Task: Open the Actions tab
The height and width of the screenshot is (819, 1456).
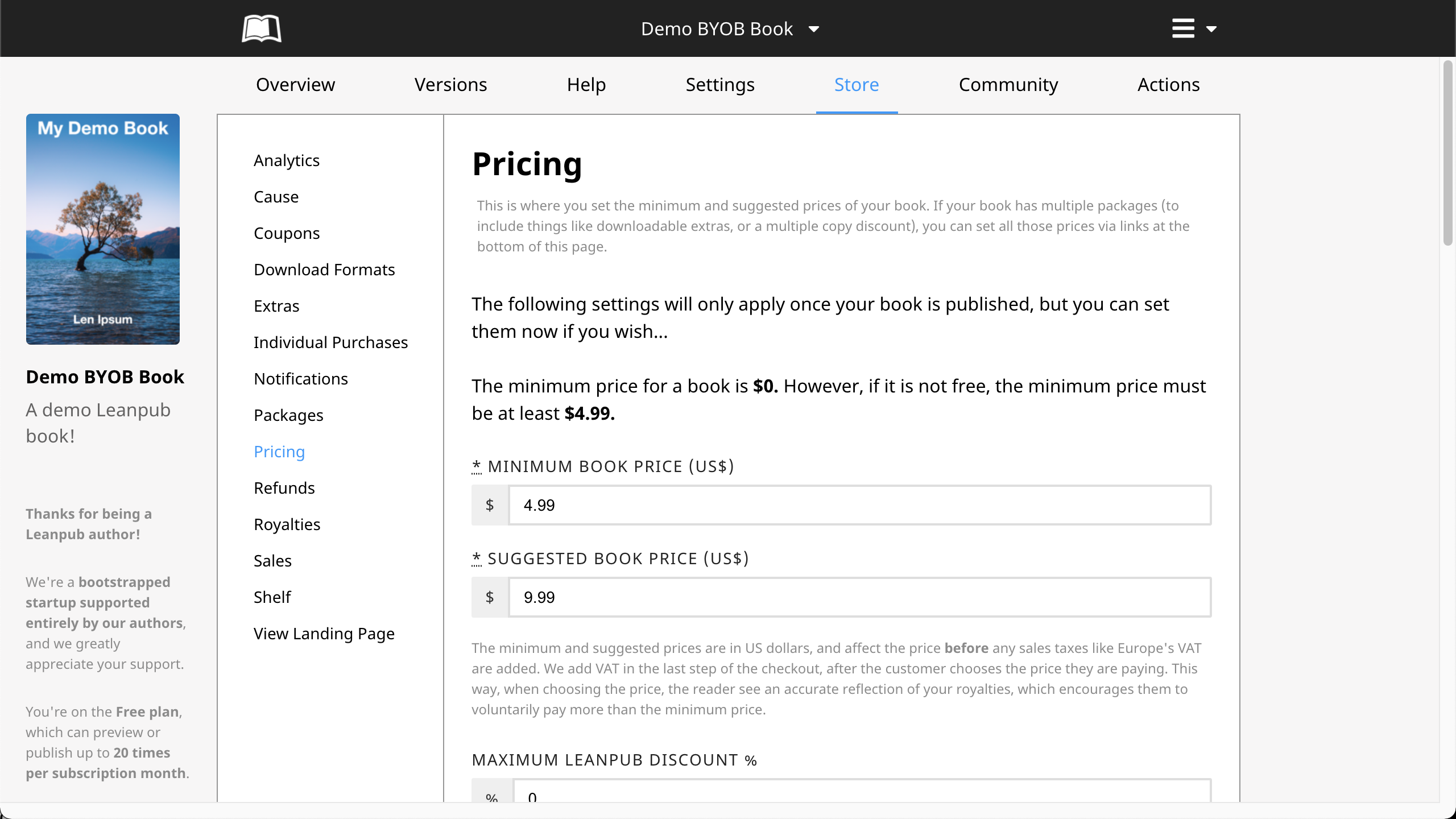Action: click(x=1168, y=84)
